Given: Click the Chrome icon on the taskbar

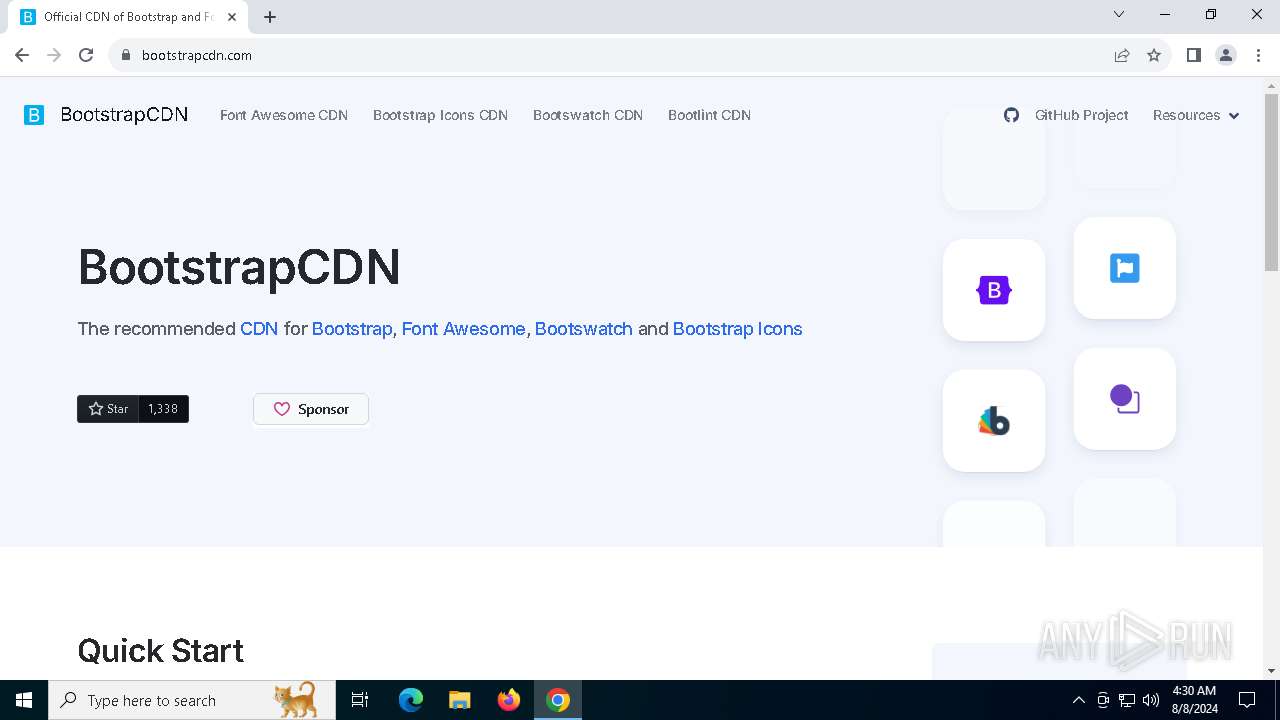Looking at the screenshot, I should 558,700.
